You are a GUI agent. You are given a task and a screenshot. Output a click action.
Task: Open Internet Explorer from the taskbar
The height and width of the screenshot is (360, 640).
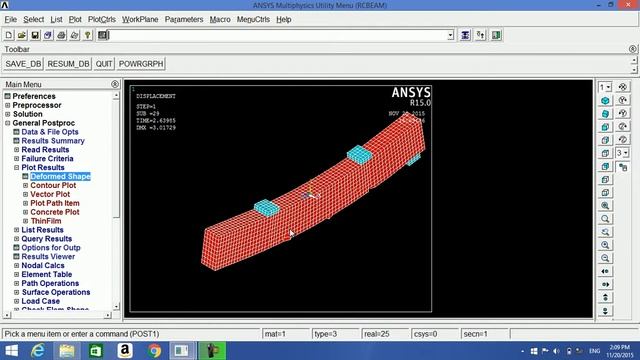38,351
